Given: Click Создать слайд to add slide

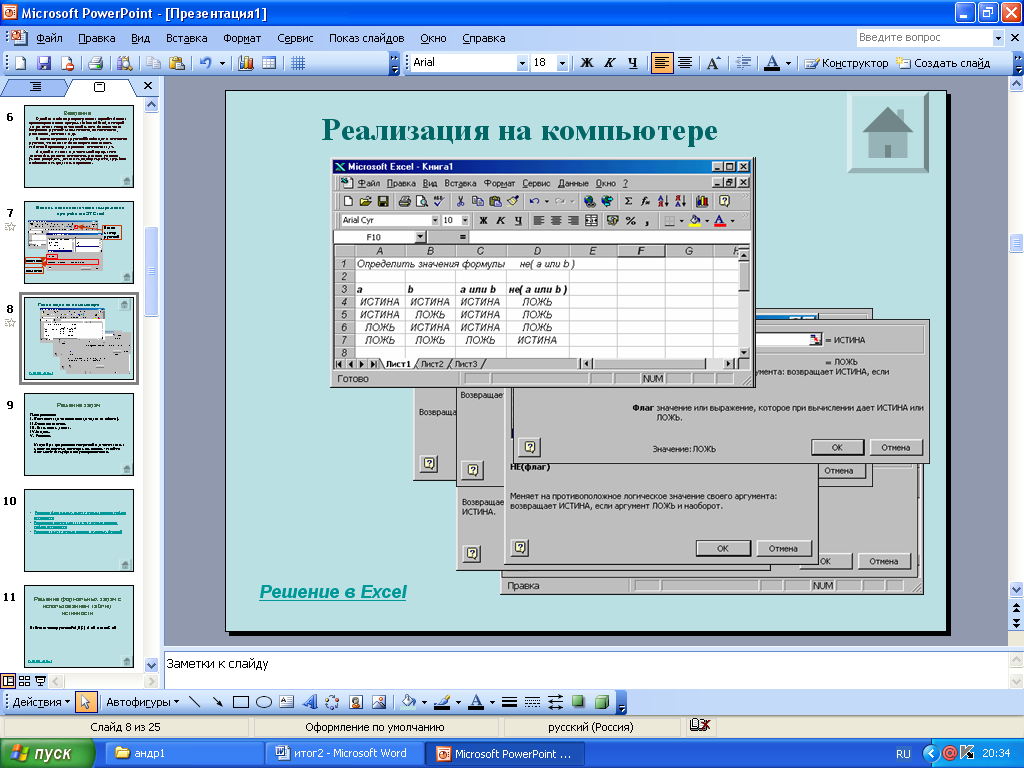Looking at the screenshot, I should 943,63.
